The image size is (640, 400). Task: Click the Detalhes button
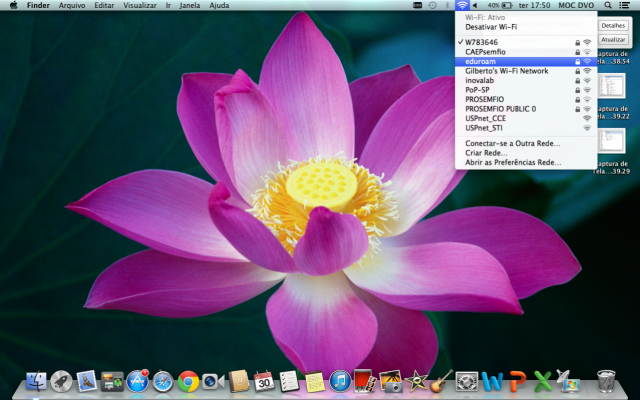point(613,25)
